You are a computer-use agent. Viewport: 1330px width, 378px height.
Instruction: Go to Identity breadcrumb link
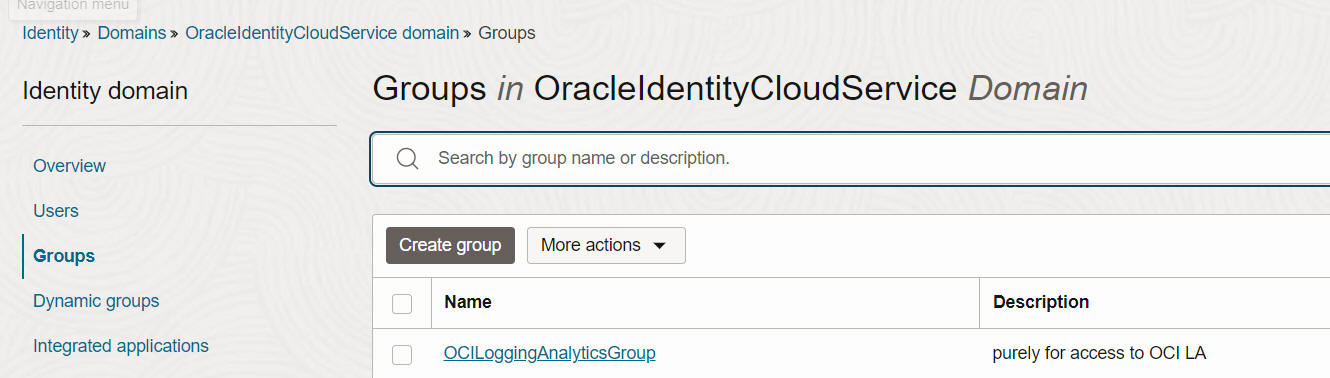(x=50, y=33)
